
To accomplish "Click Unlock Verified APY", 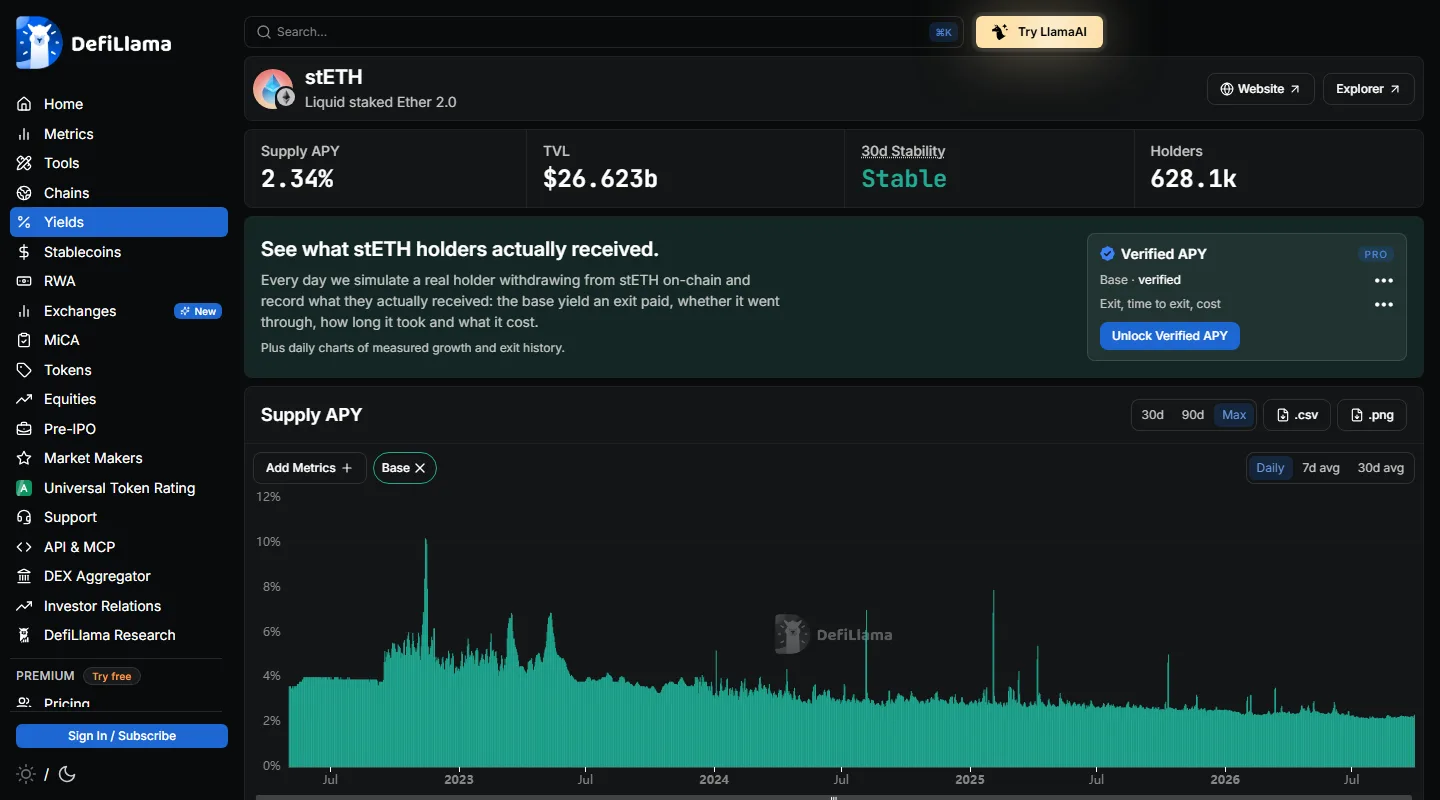I will 1170,336.
